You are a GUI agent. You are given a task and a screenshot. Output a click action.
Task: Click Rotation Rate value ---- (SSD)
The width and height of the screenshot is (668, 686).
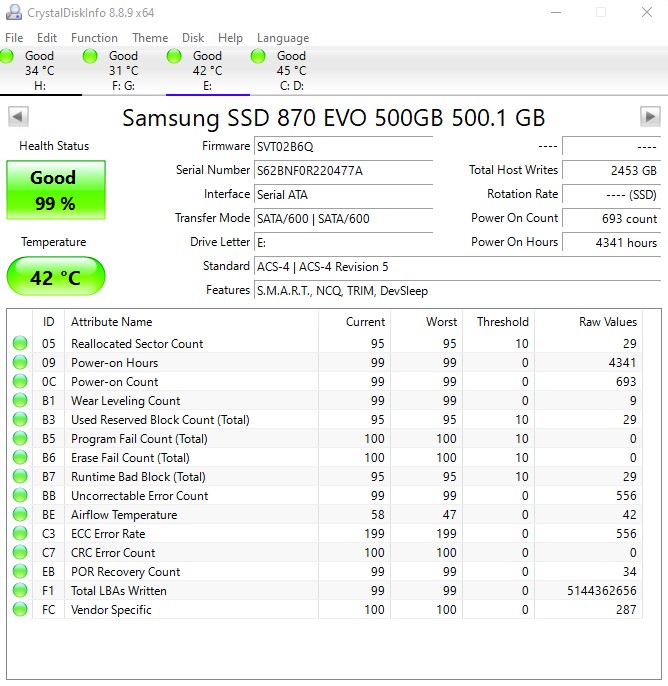[611, 195]
